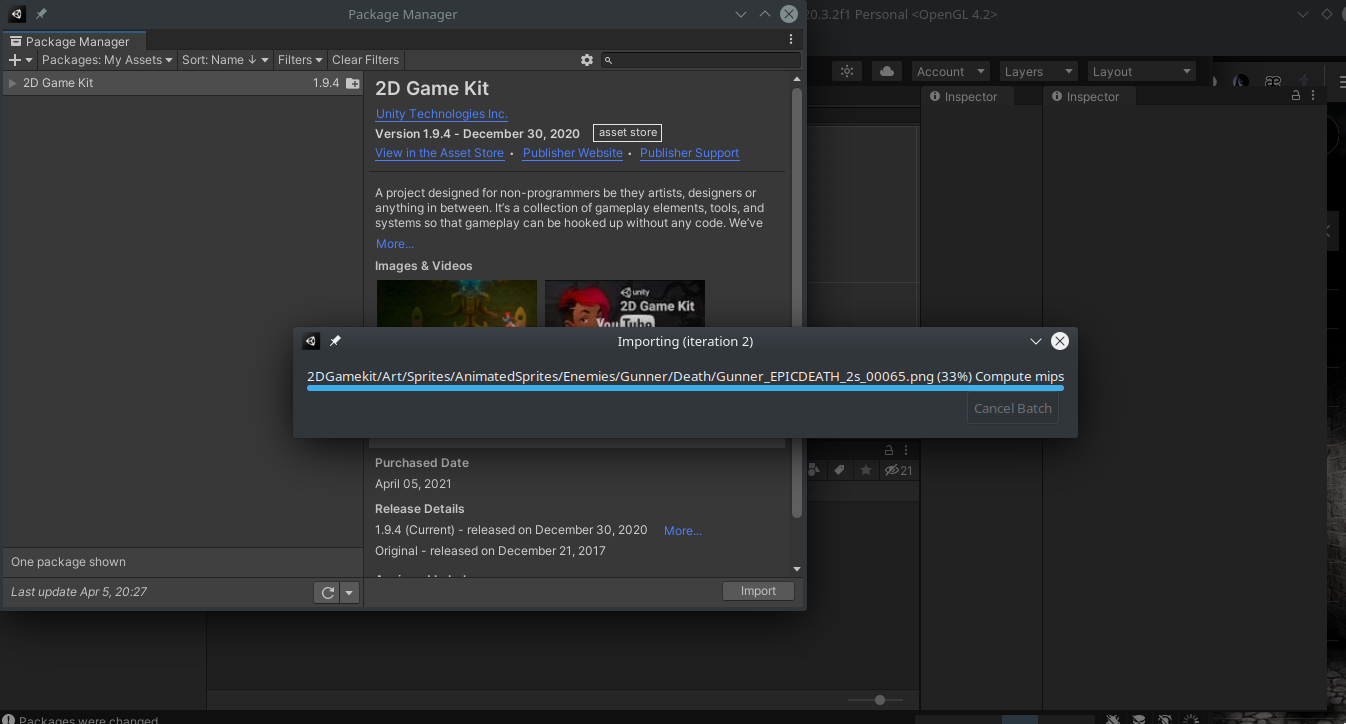This screenshot has width=1346, height=724.
Task: Collapse the Importing dialog with its chevron
Action: click(1036, 341)
